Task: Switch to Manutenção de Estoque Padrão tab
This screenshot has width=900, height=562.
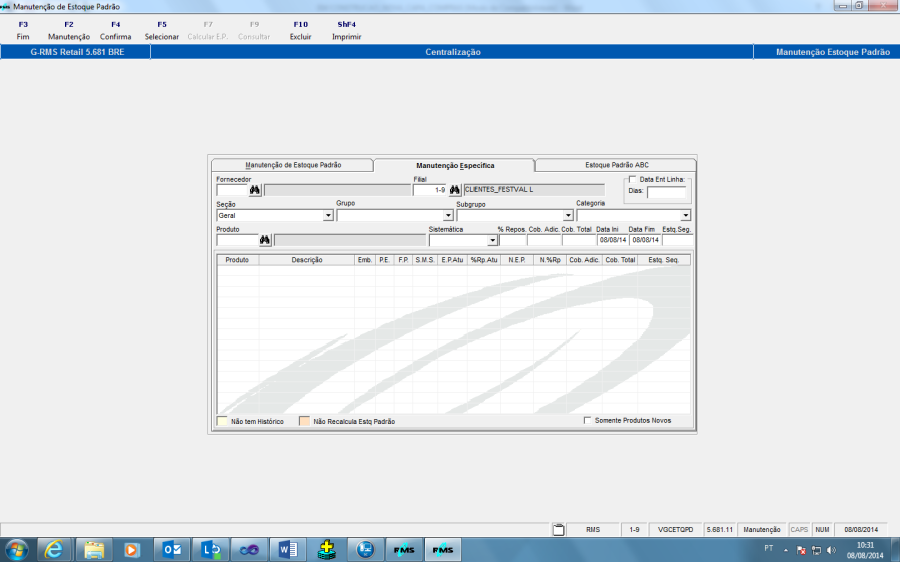Action: coord(293,165)
